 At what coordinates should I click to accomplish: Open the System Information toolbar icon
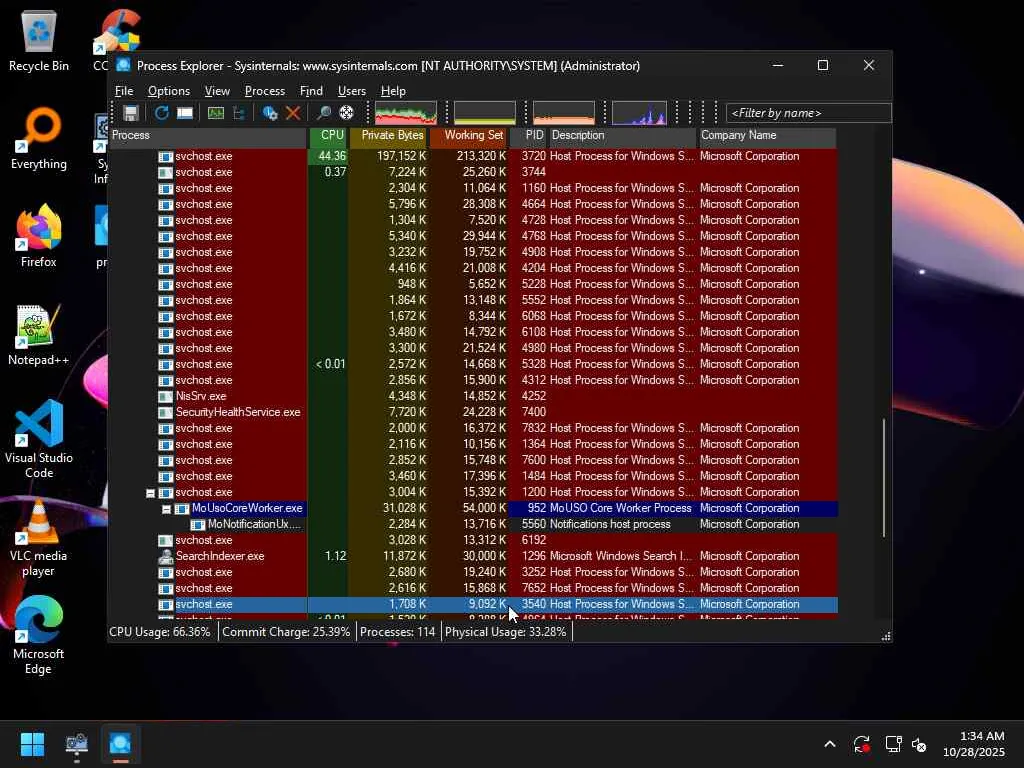click(x=216, y=113)
